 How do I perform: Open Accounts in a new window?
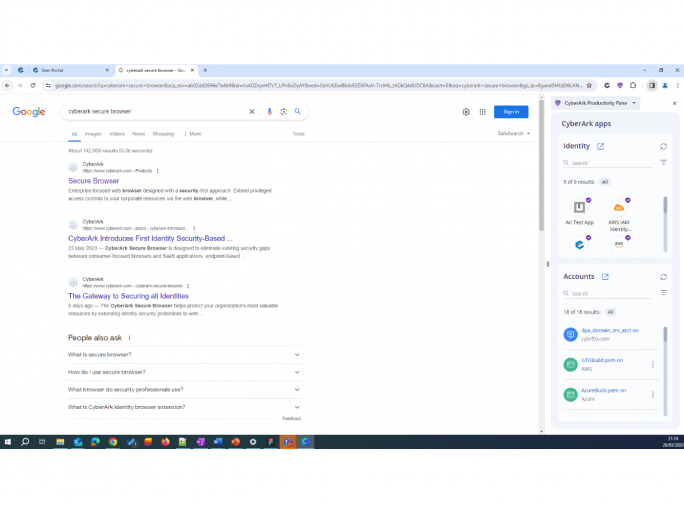(x=605, y=277)
